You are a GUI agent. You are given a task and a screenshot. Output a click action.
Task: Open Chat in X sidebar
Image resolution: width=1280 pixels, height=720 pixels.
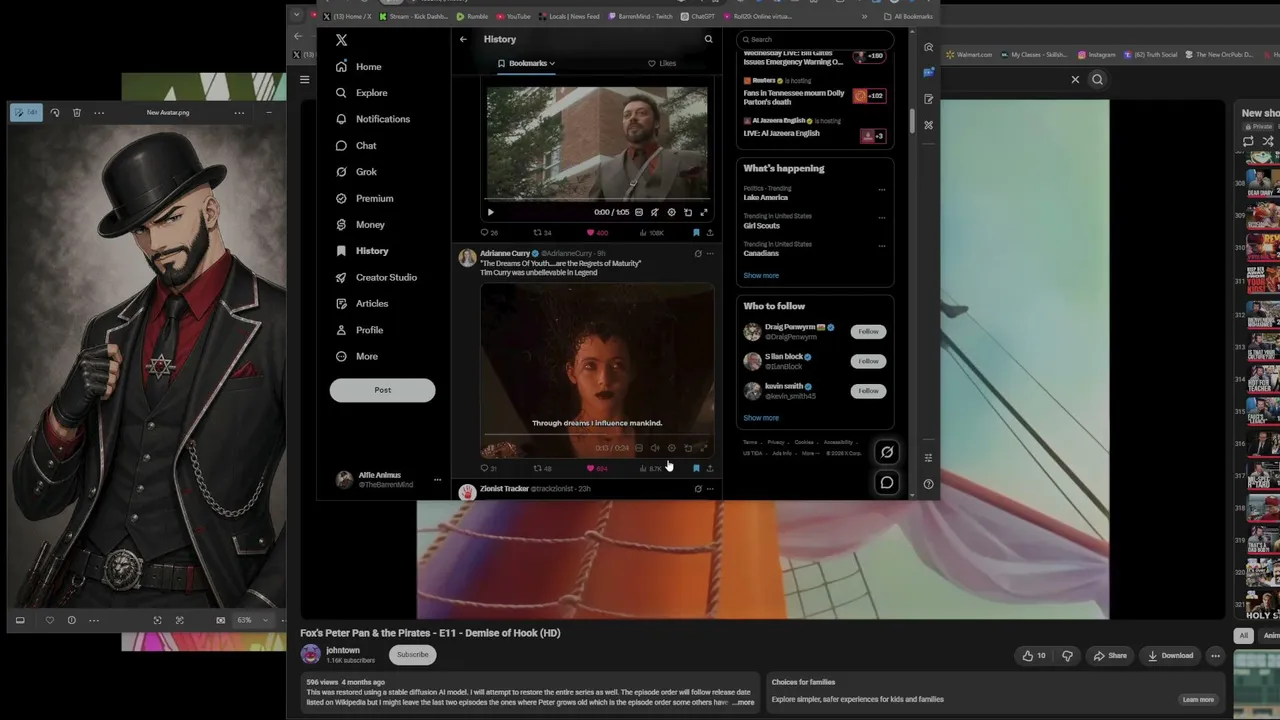(356, 146)
